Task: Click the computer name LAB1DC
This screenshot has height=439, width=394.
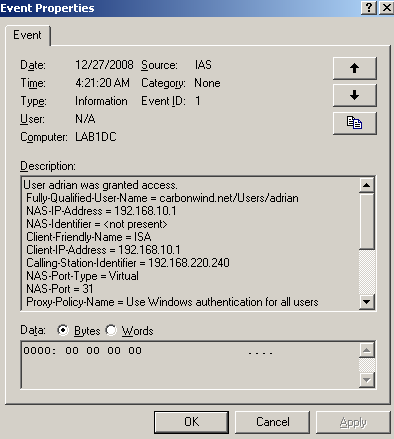Action: (x=96, y=137)
